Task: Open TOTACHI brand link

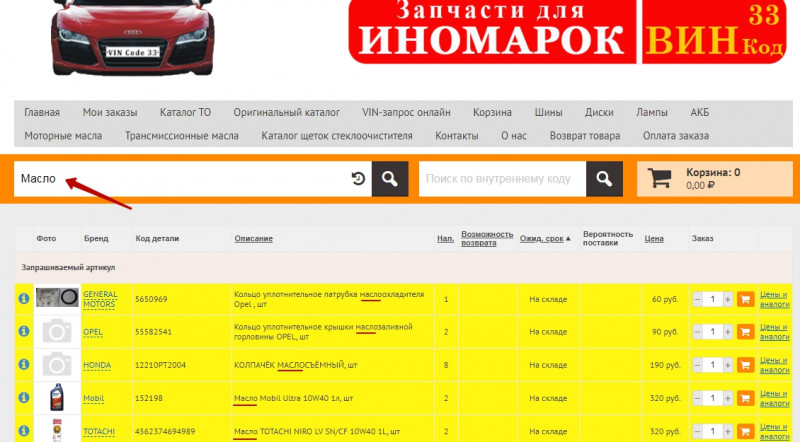Action: [99, 431]
